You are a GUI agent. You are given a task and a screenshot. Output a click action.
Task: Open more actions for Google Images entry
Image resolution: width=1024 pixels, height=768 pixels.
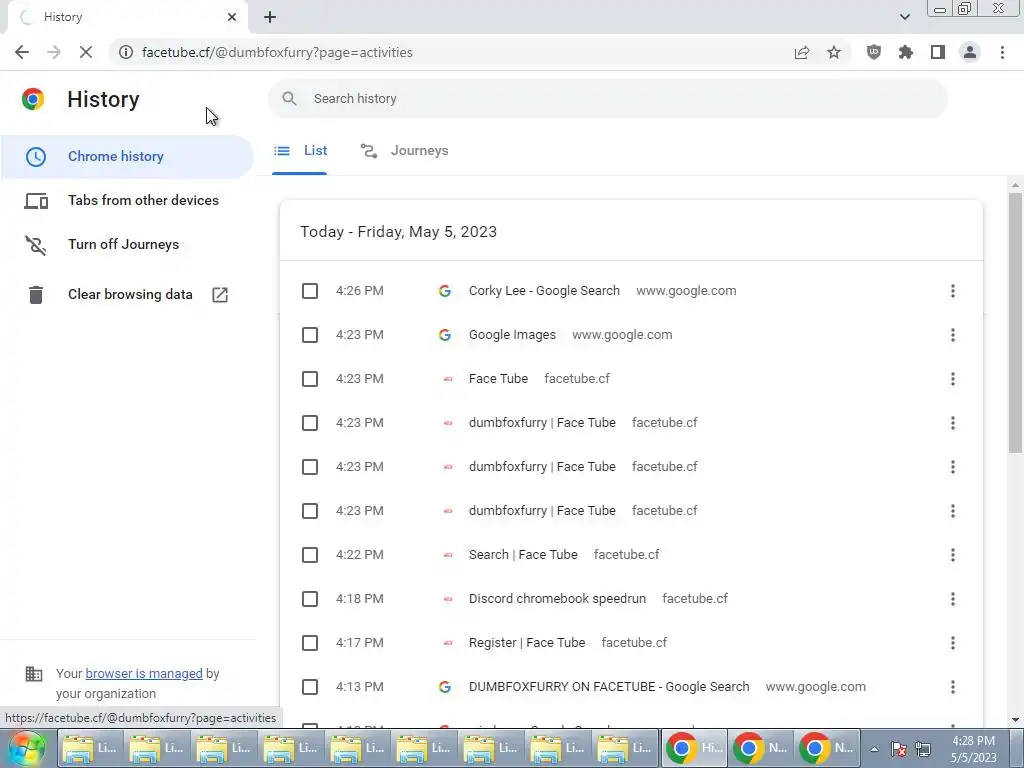pos(953,335)
